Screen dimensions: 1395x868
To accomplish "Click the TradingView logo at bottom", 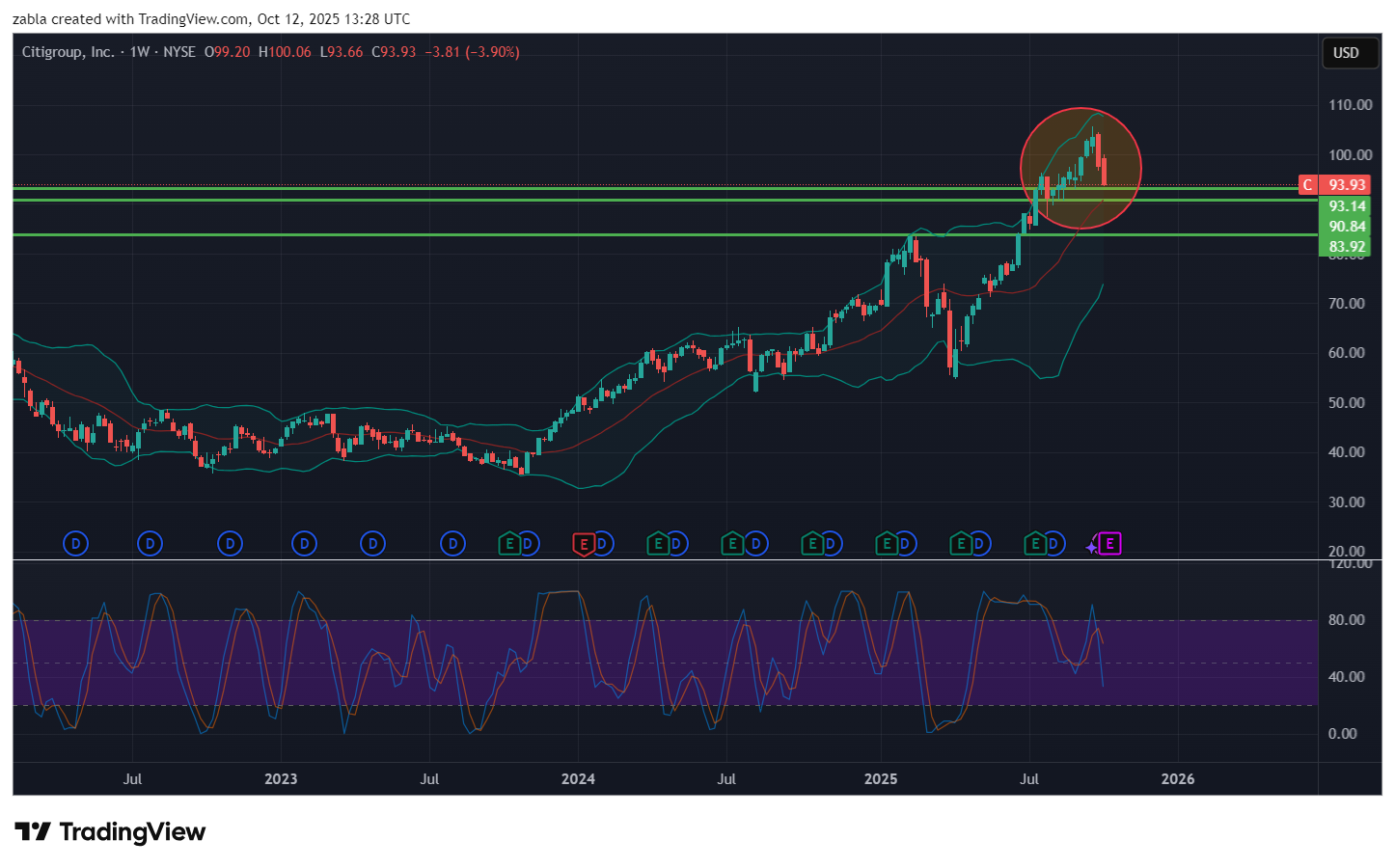I will [110, 832].
